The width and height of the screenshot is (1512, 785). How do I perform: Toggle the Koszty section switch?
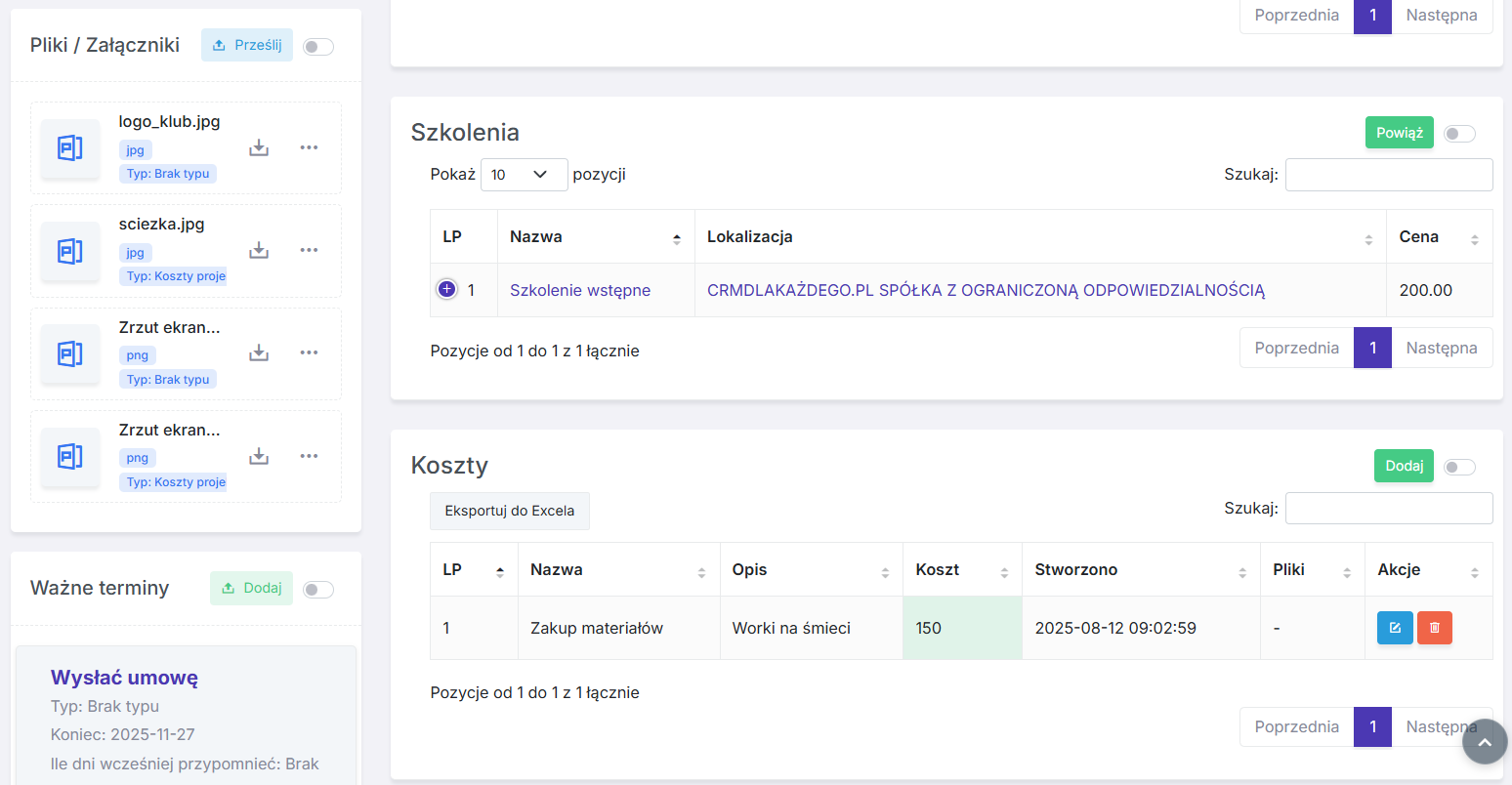pyautogui.click(x=1459, y=468)
